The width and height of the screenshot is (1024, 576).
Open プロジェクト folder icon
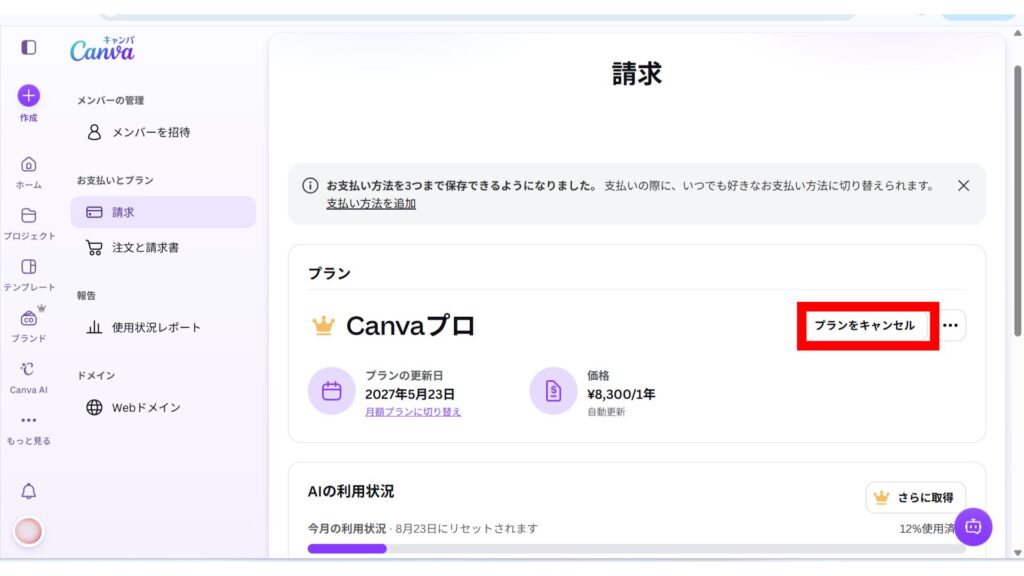29,216
